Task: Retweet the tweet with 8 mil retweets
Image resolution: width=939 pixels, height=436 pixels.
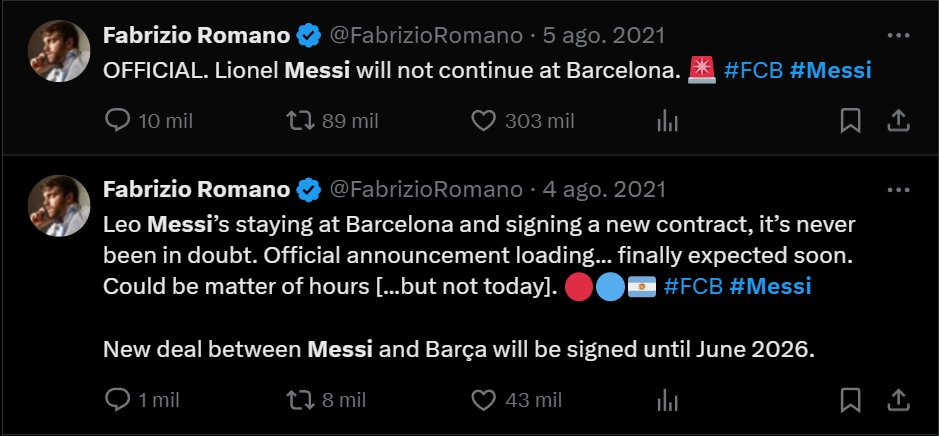Action: (x=301, y=399)
